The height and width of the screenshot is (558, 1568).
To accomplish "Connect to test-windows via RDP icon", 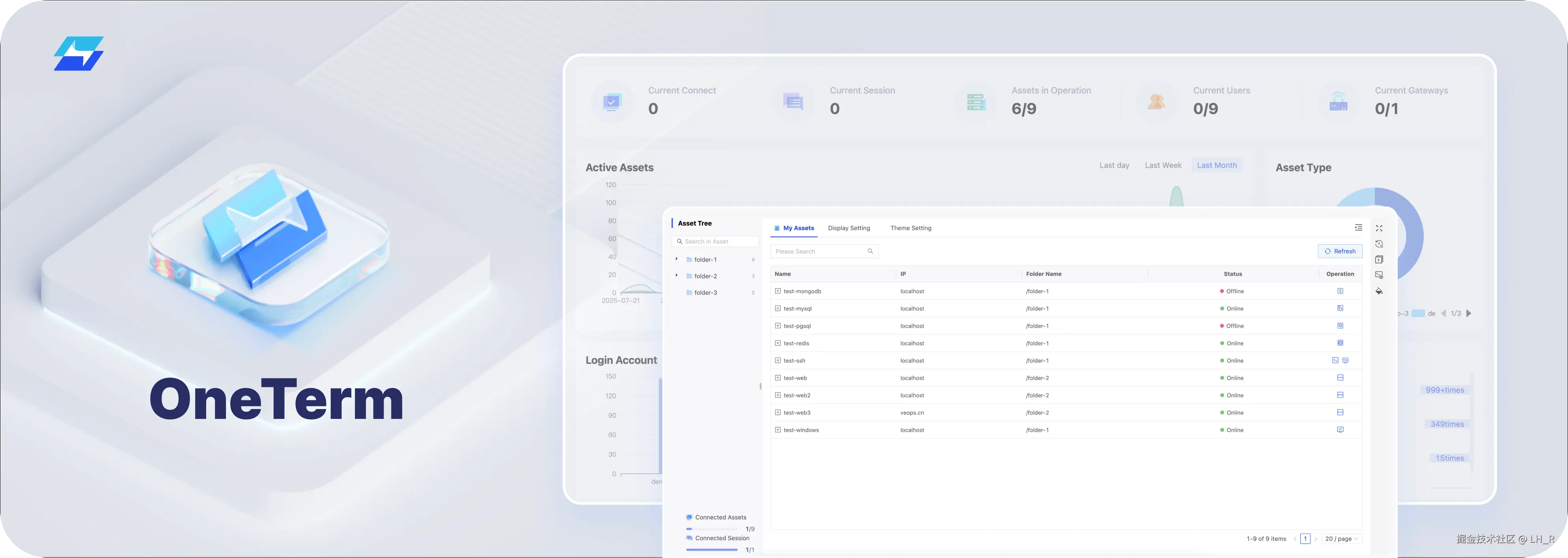I will [x=1340, y=430].
